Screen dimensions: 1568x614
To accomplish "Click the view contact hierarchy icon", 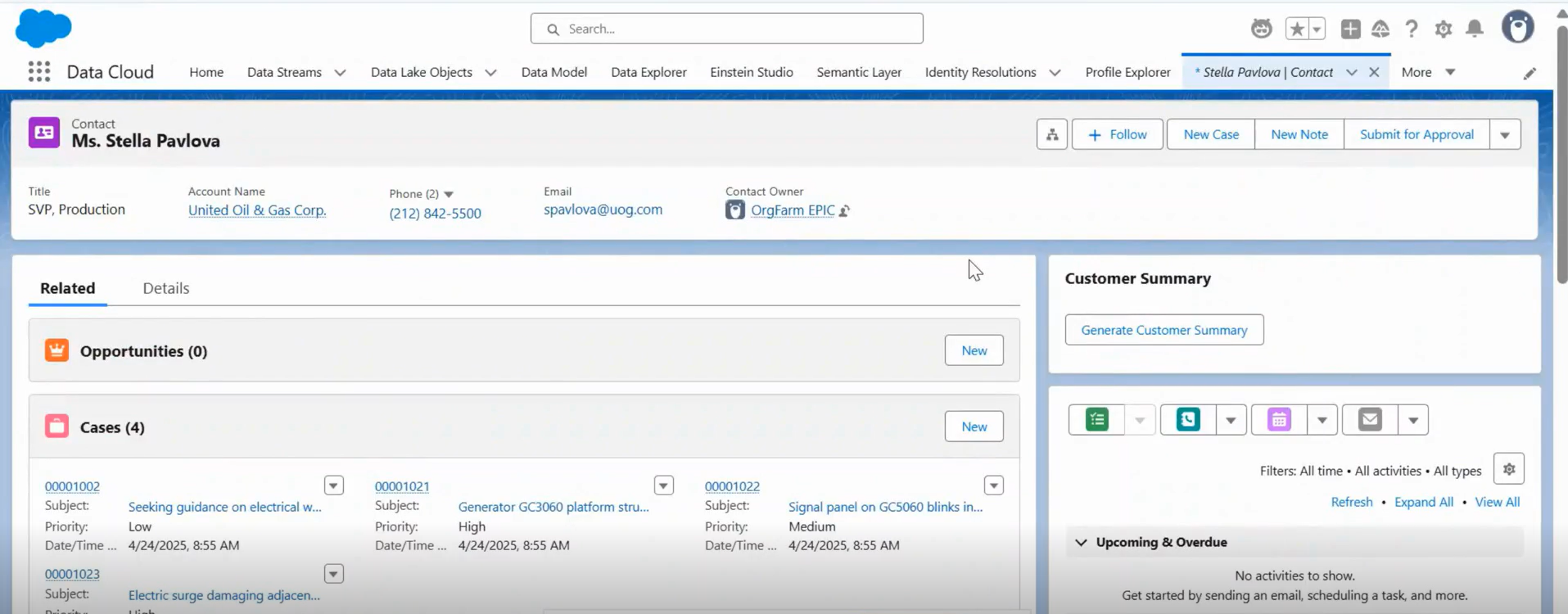I will tap(1052, 134).
